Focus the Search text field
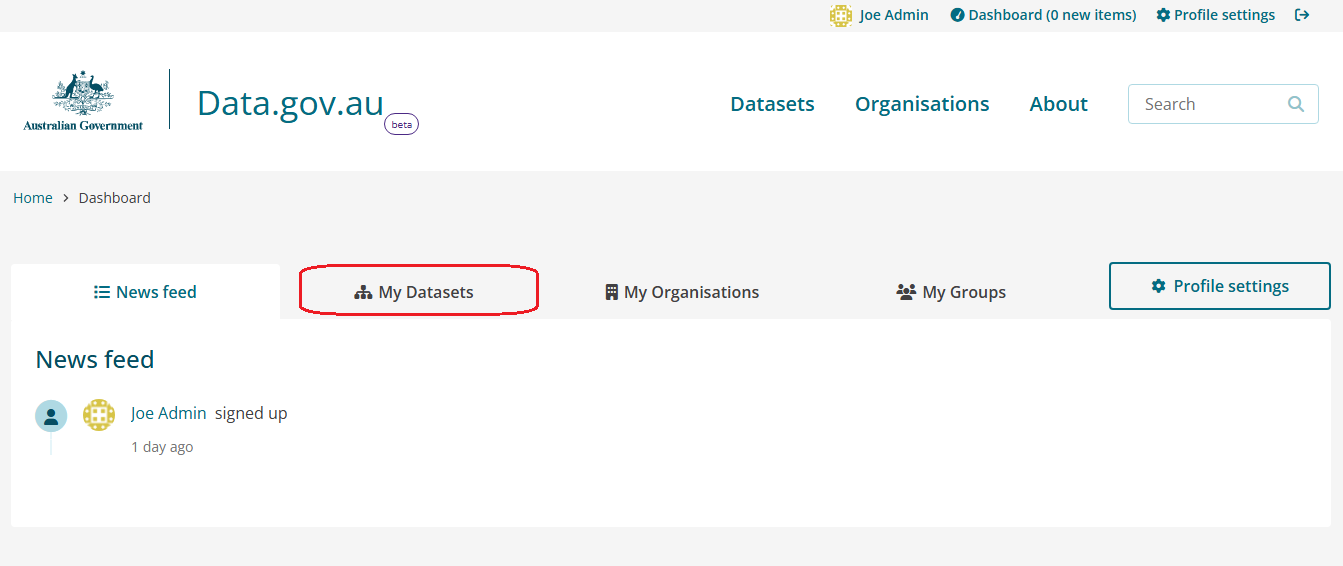 pos(1205,104)
